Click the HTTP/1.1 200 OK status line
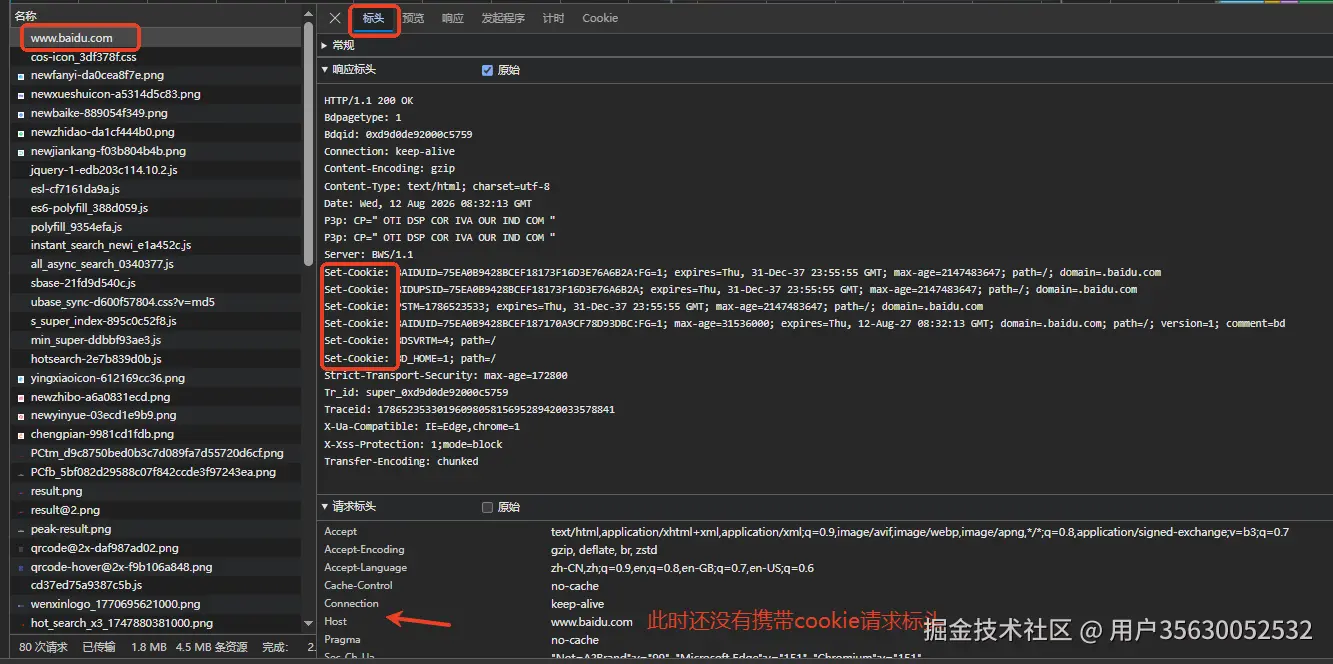The height and width of the screenshot is (664, 1333). tap(368, 101)
